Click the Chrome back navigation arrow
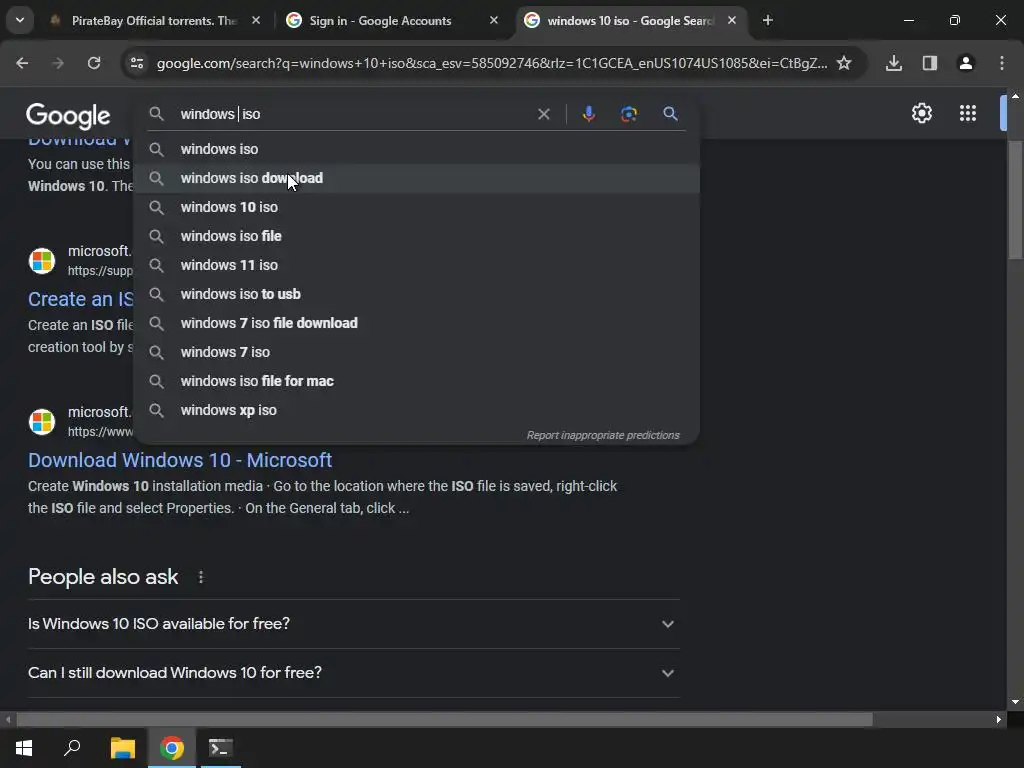 [x=22, y=63]
